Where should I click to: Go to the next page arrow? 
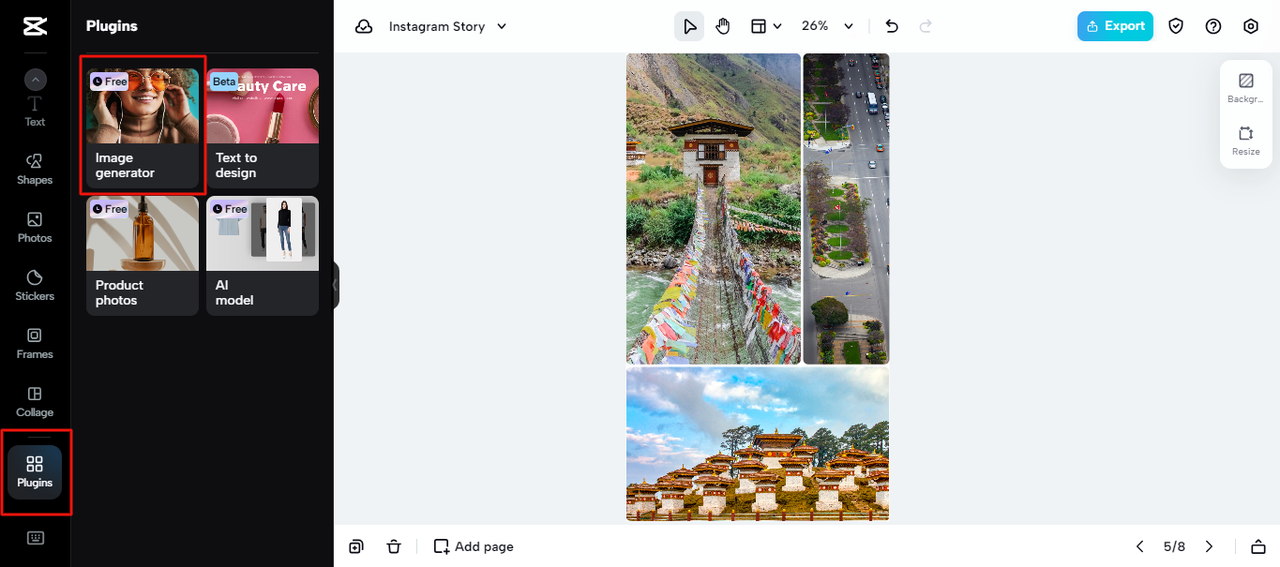tap(1208, 546)
